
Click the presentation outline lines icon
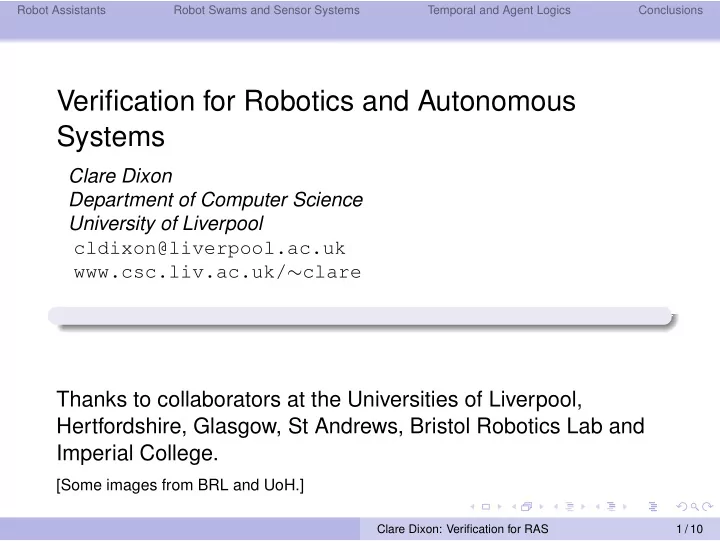[x=653, y=507]
